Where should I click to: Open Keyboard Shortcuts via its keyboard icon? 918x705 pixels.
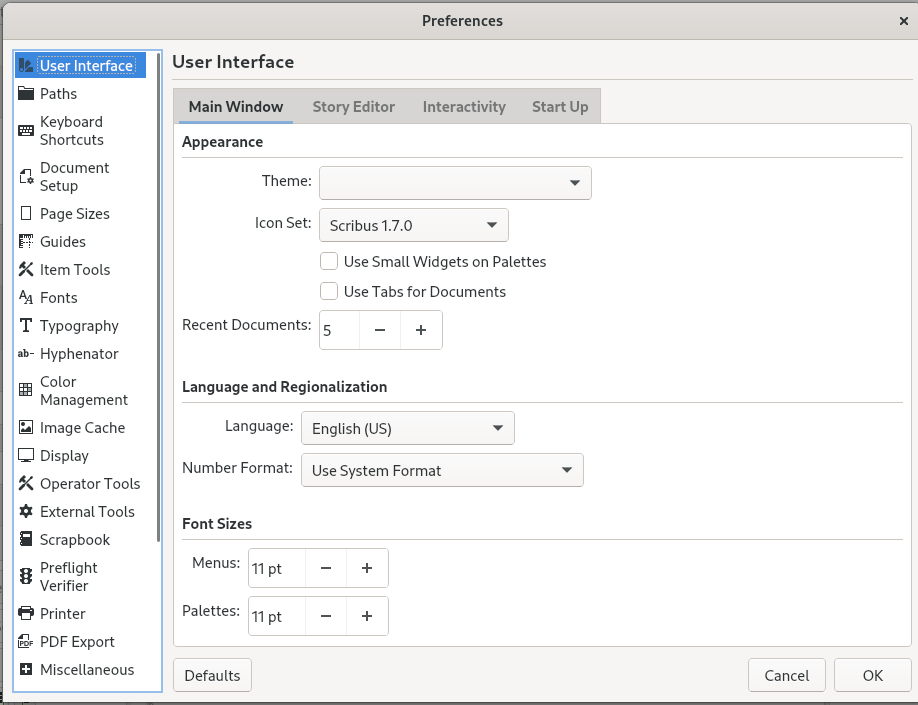coord(26,131)
